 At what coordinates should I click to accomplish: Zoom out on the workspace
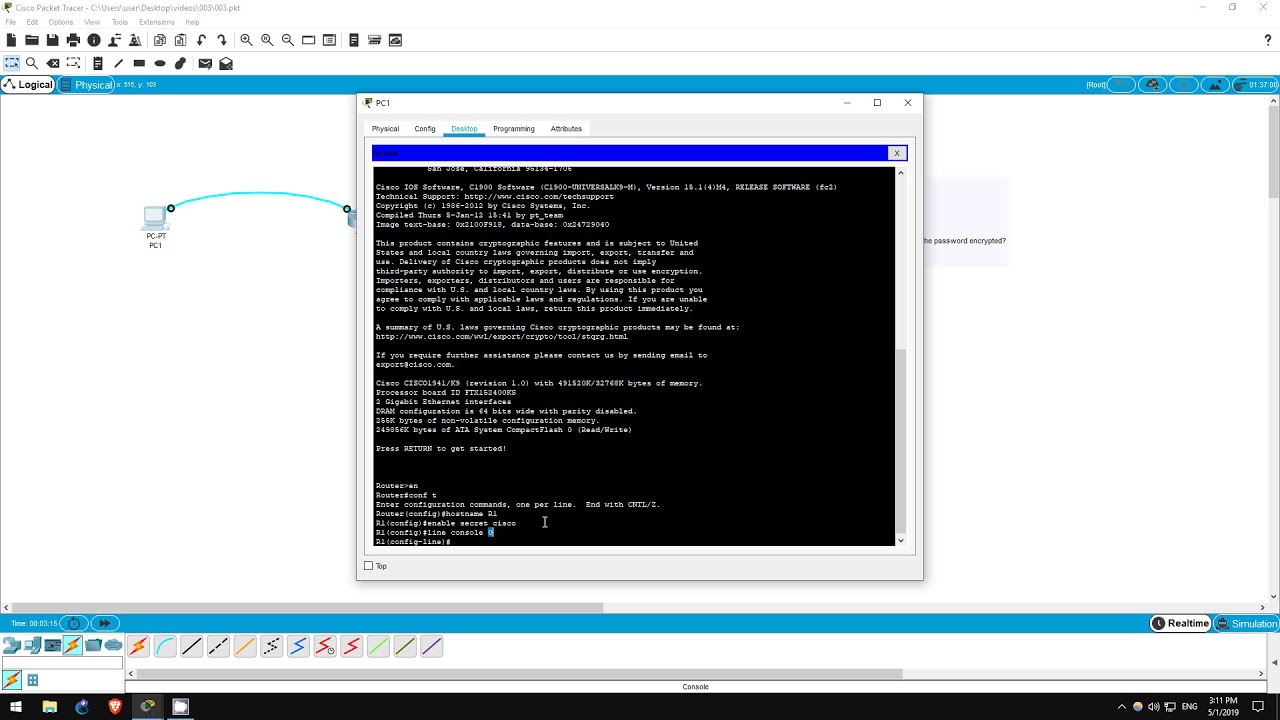pos(288,40)
